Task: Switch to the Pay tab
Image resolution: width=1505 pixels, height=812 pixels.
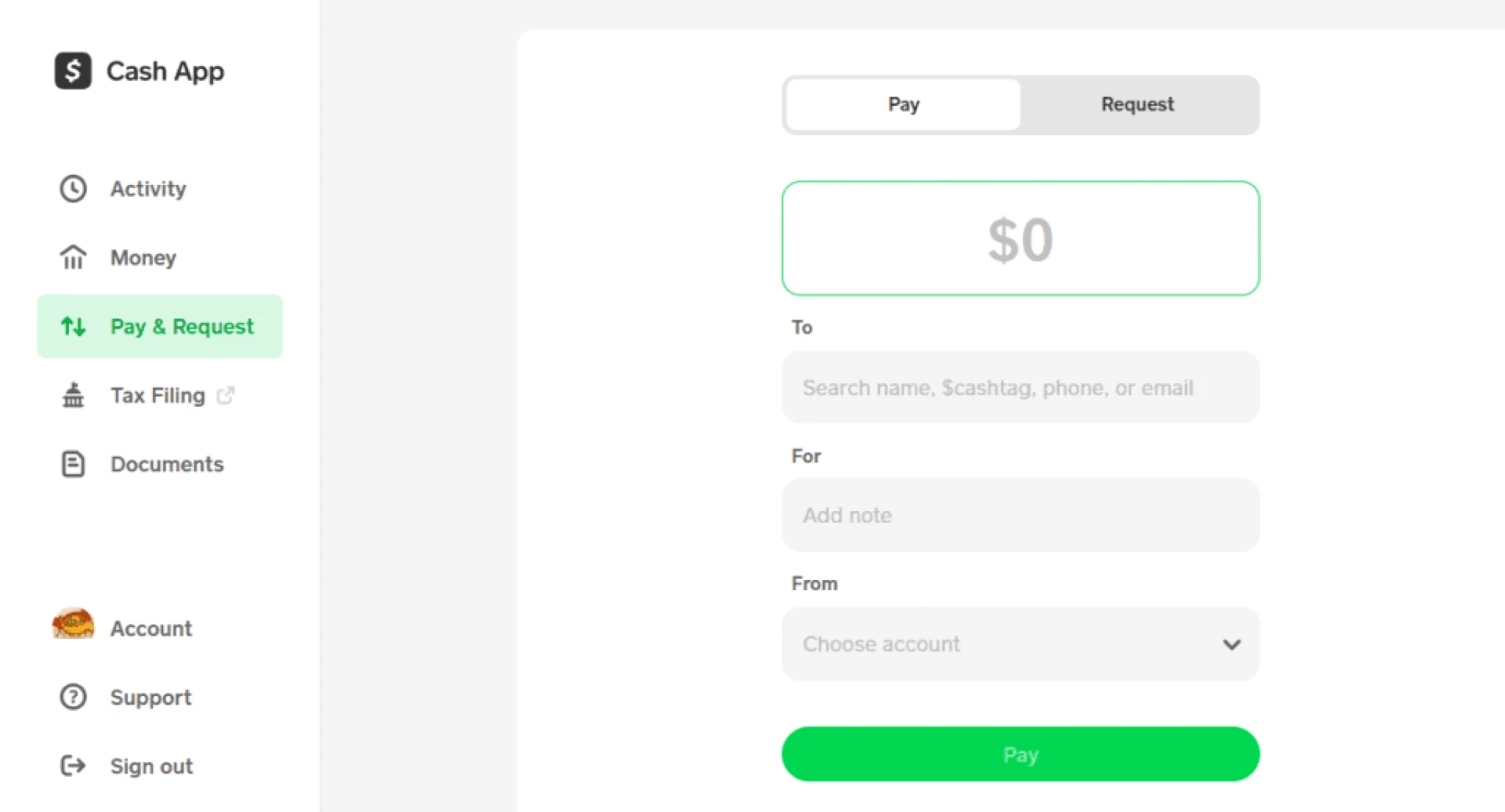Action: click(903, 104)
